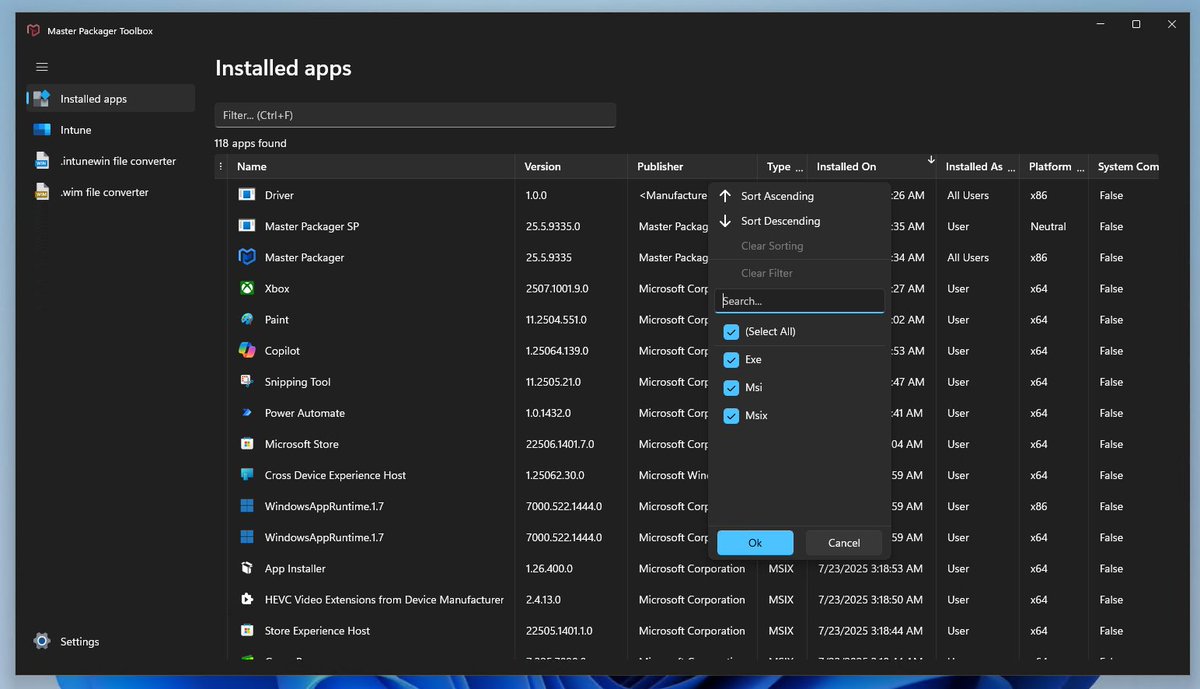The height and width of the screenshot is (689, 1200).
Task: Click the Master Packager Toolbox logo icon
Action: tap(34, 31)
